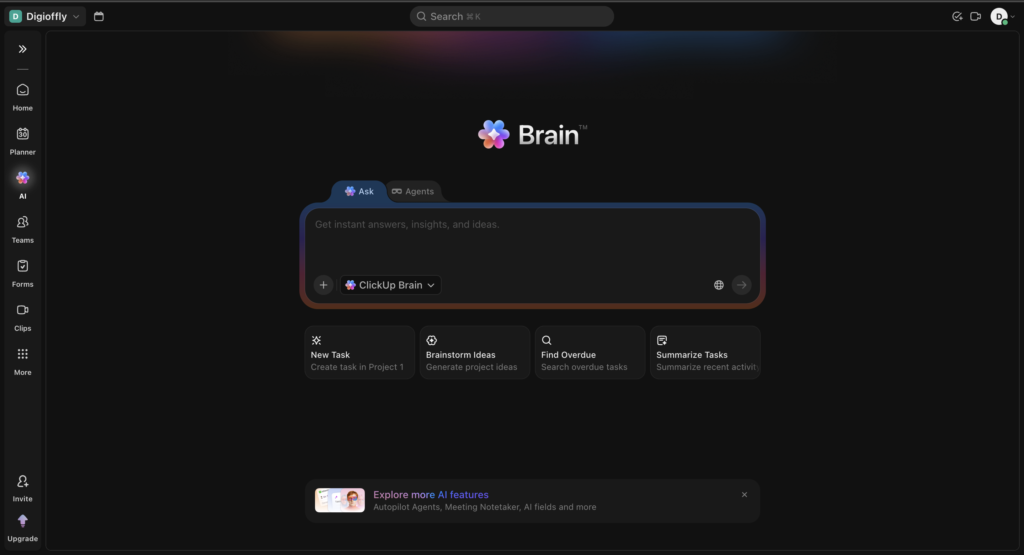Click the checkmark quick action icon top right
The image size is (1024, 555).
(x=957, y=16)
